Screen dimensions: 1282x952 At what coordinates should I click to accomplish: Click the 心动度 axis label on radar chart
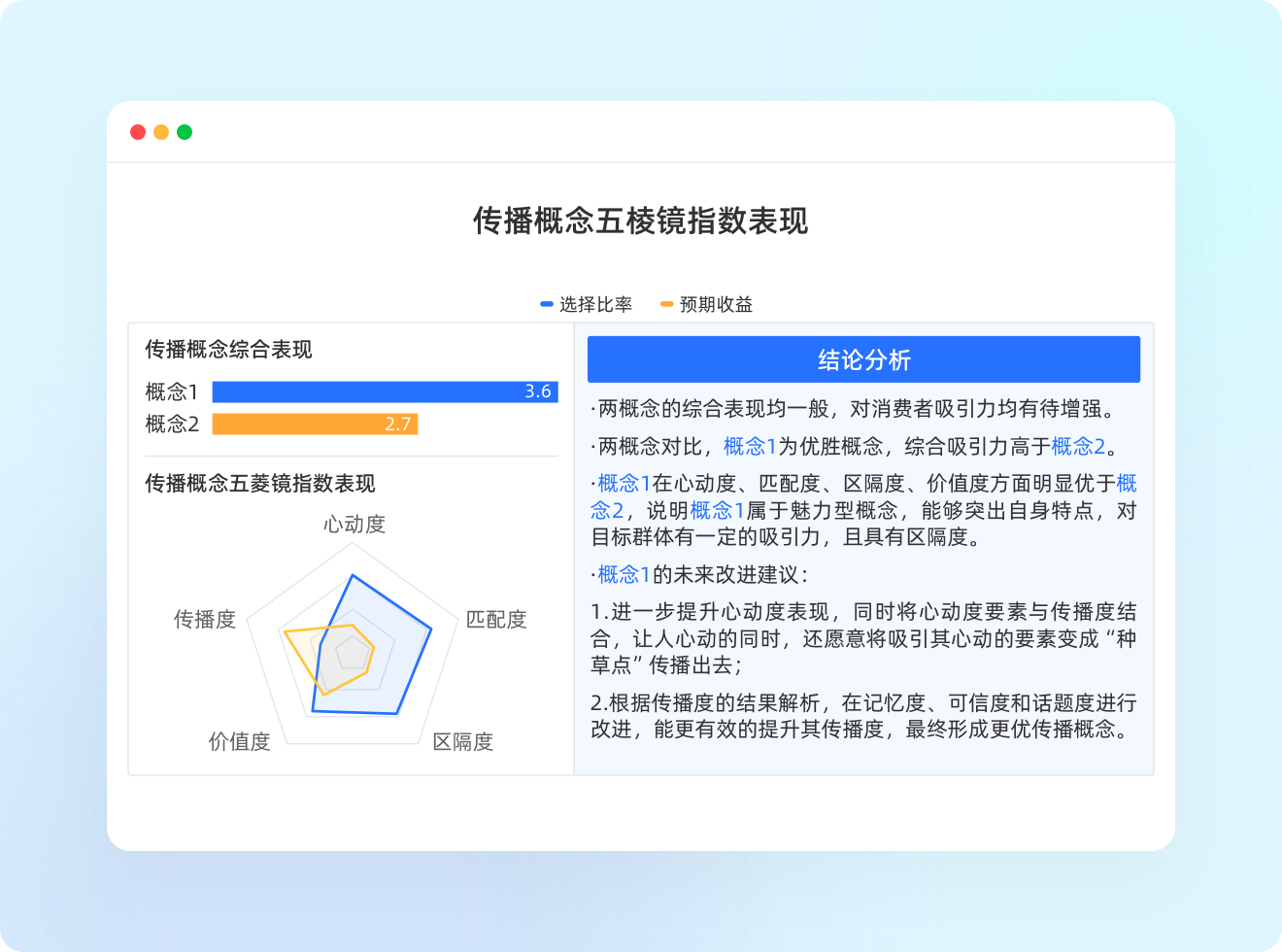(354, 525)
